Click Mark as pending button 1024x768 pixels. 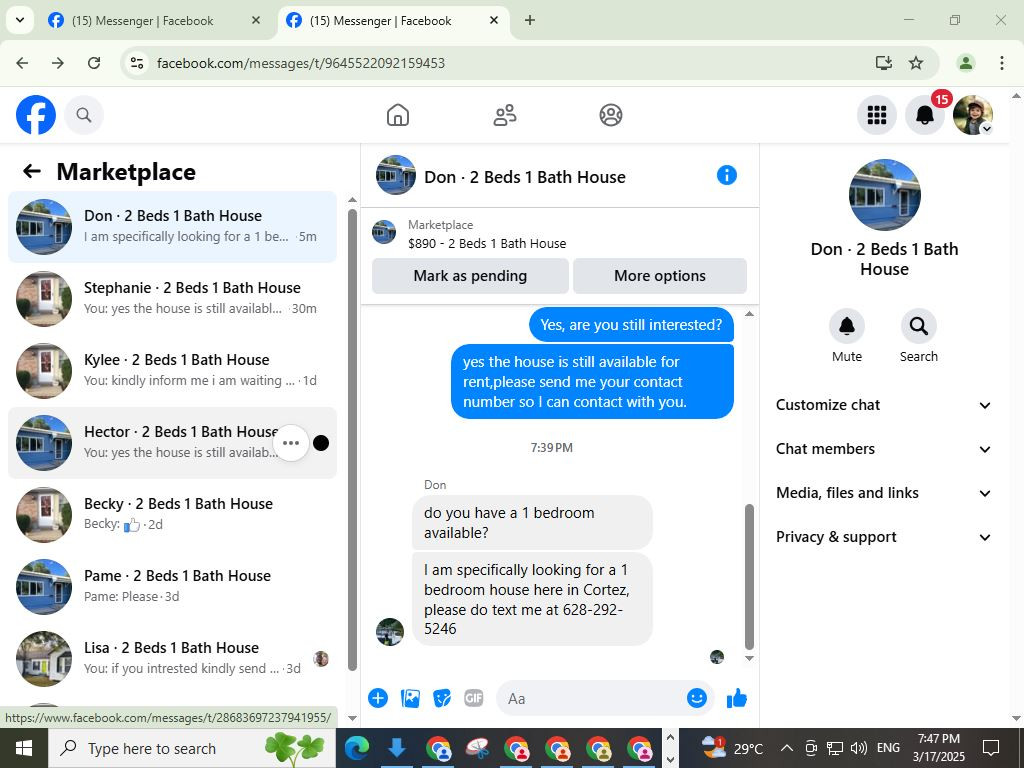point(470,276)
